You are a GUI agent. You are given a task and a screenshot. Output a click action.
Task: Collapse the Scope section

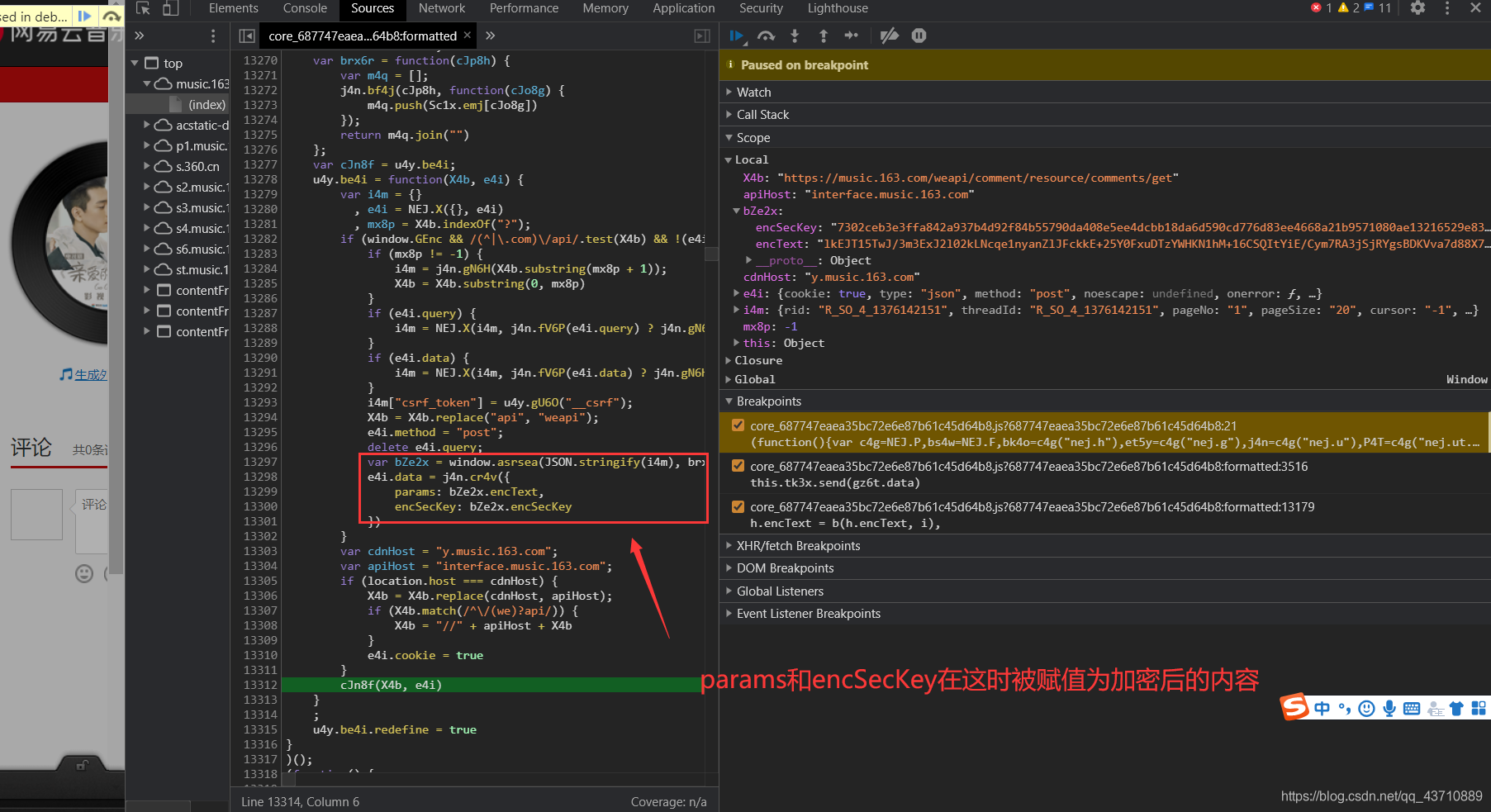pyautogui.click(x=752, y=137)
